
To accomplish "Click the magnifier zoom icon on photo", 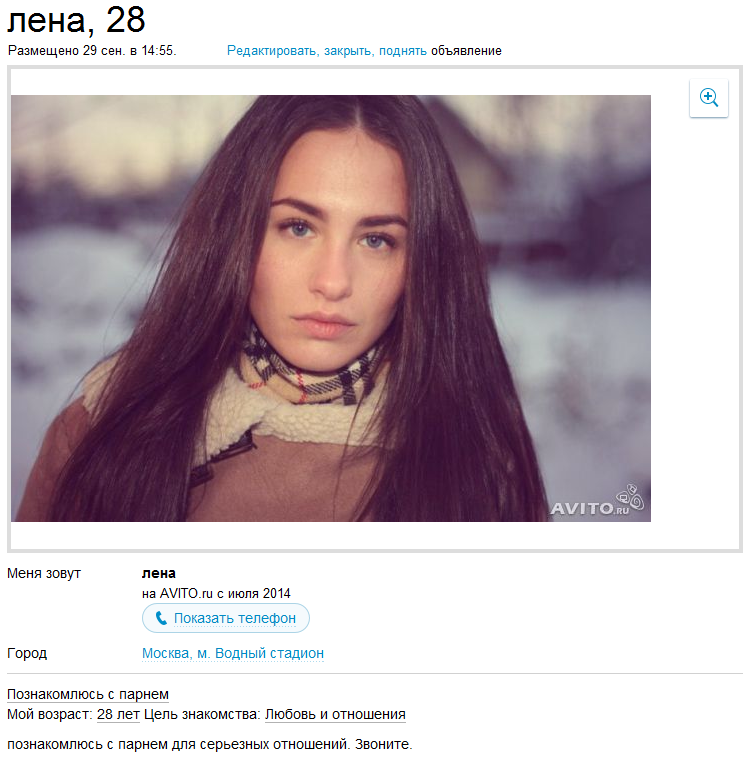I will [708, 97].
